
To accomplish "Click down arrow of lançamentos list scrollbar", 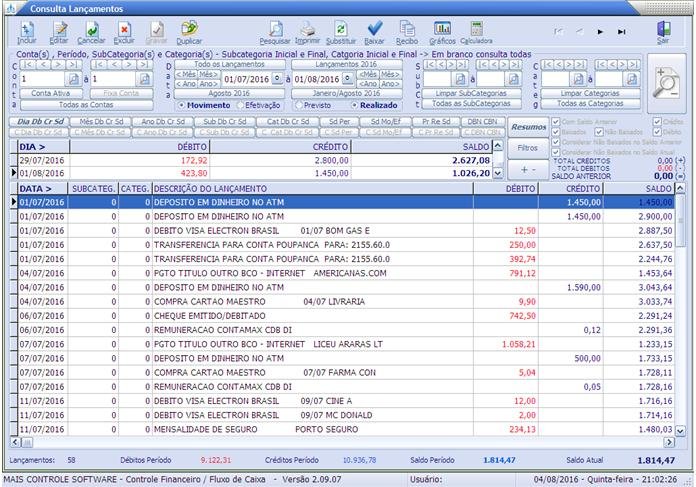I will pyautogui.click(x=680, y=430).
